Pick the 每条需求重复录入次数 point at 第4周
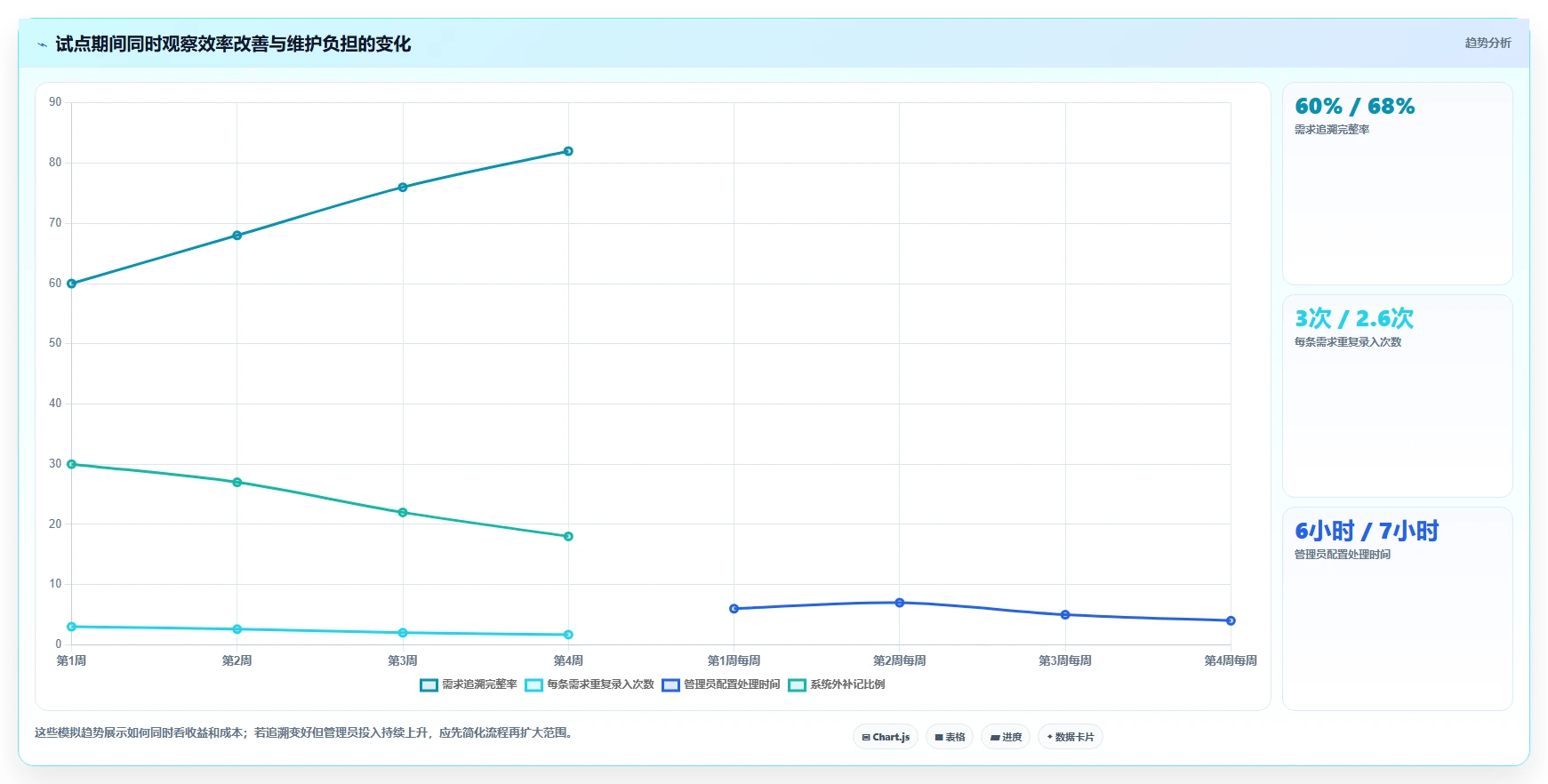 [x=568, y=635]
